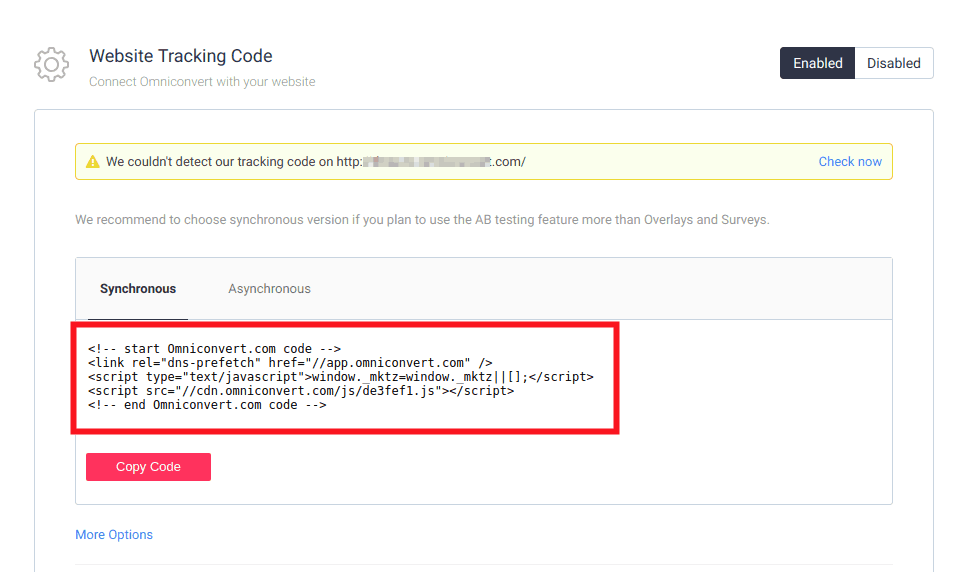Click the yellow warning triangle icon
This screenshot has height=572, width=971.
pyautogui.click(x=93, y=162)
